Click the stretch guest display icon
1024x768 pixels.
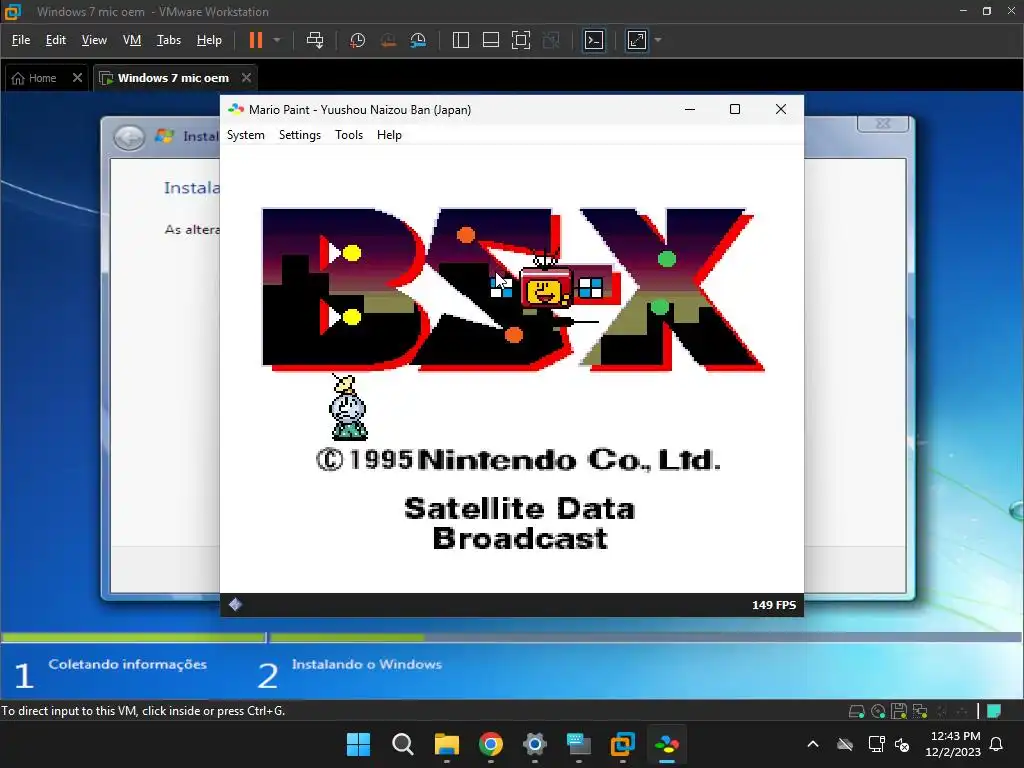pos(637,40)
